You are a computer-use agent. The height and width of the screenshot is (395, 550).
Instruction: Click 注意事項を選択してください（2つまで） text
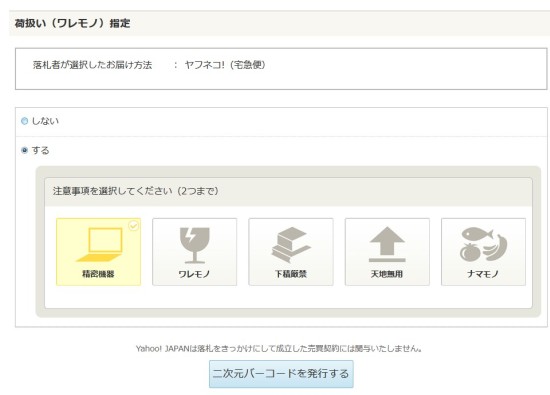click(x=135, y=191)
